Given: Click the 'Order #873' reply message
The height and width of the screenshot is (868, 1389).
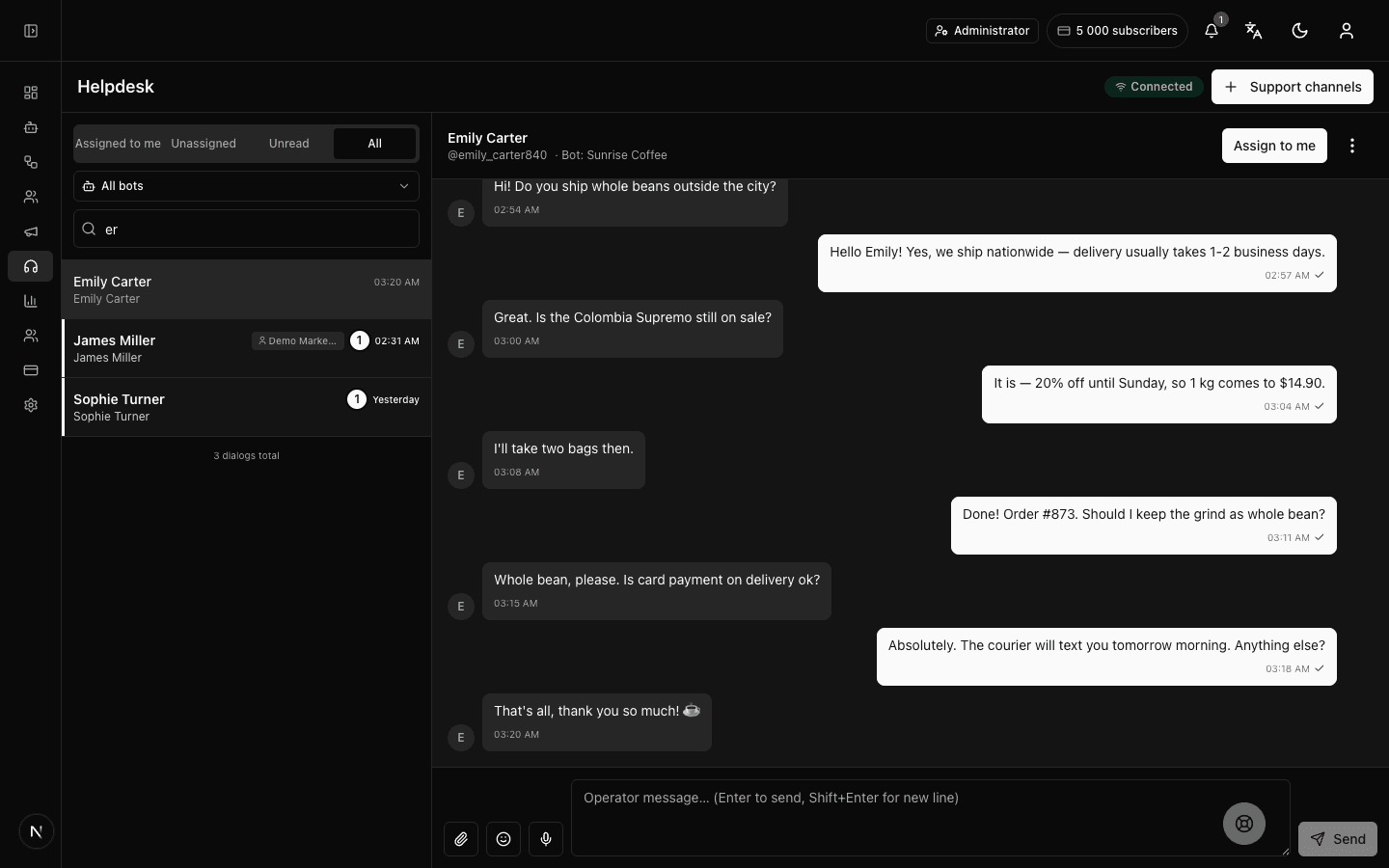Looking at the screenshot, I should (1144, 526).
